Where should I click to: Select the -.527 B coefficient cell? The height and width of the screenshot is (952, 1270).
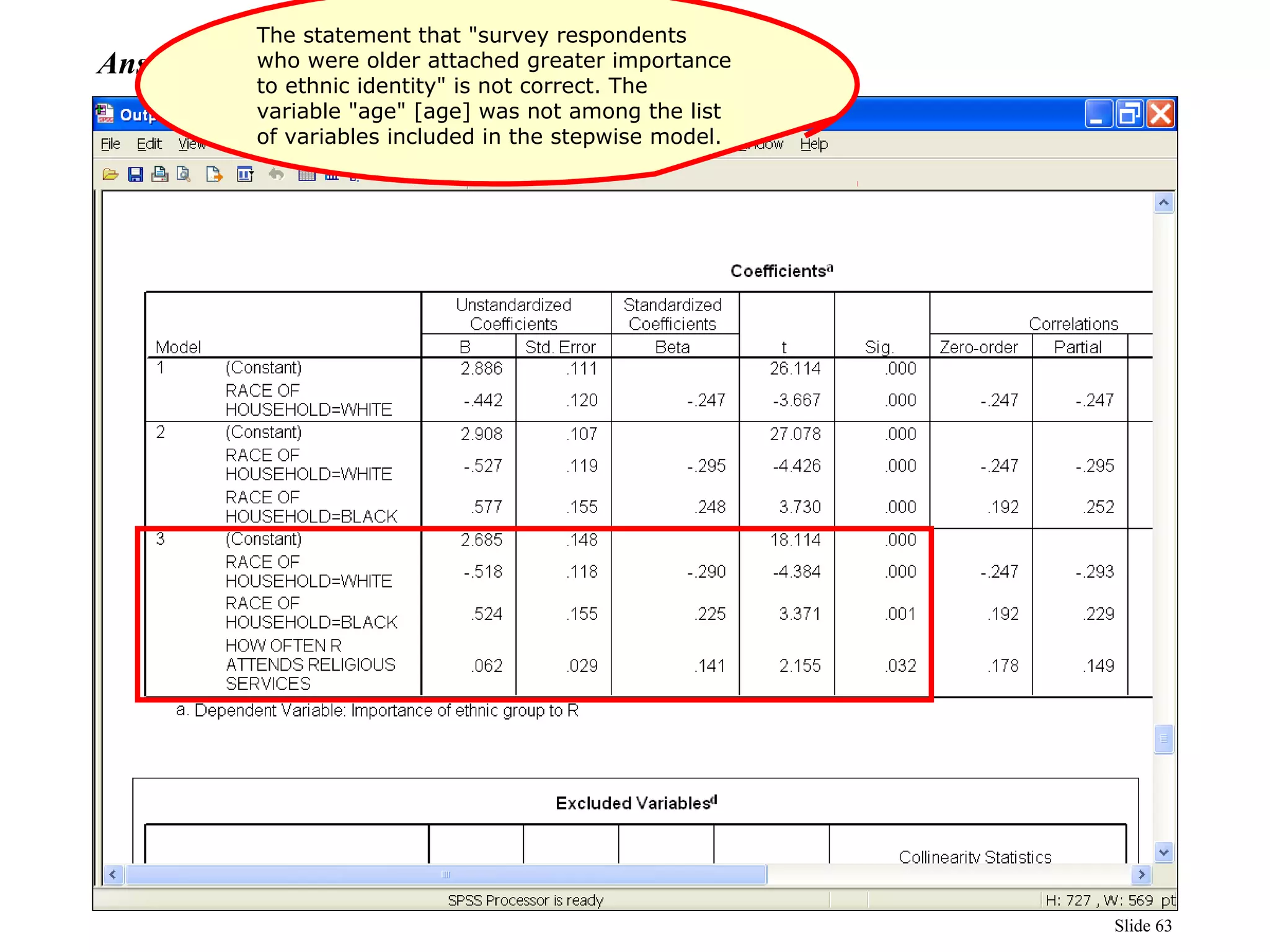point(483,466)
